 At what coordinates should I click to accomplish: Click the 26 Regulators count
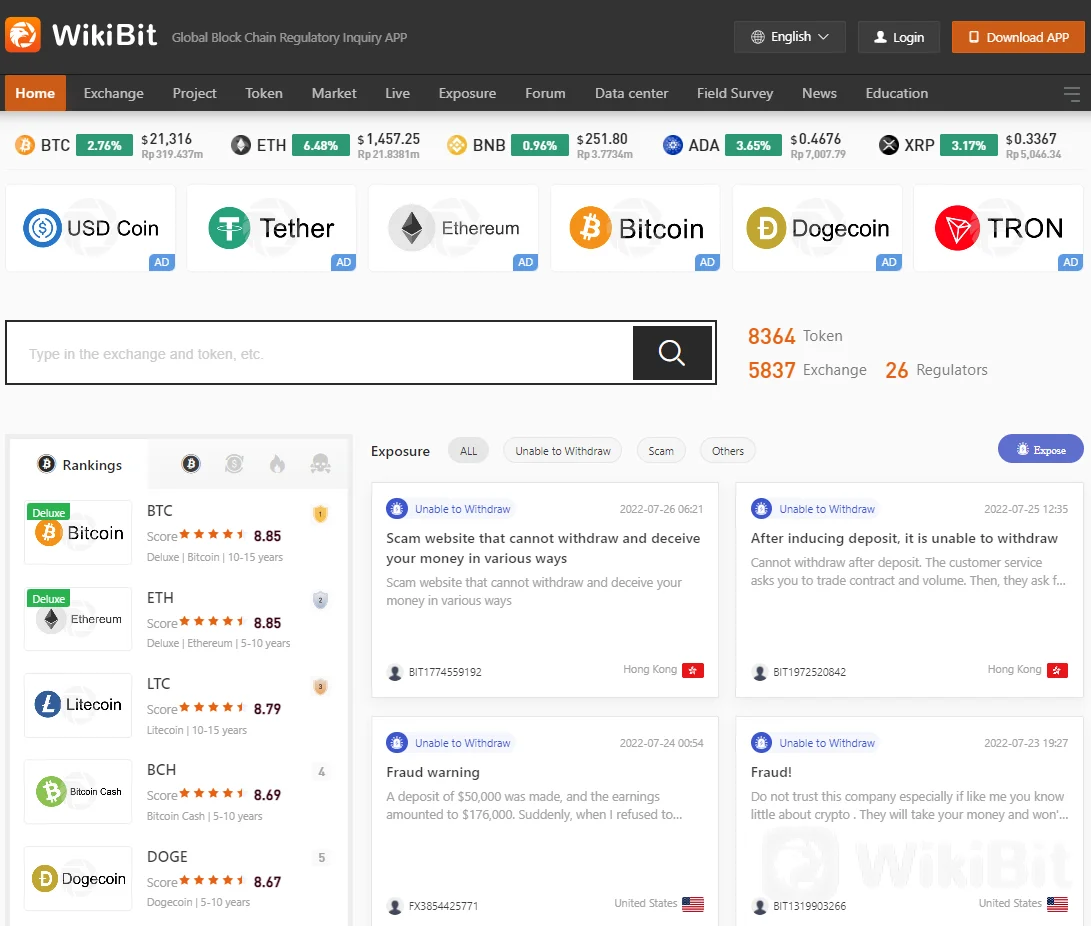tap(936, 370)
